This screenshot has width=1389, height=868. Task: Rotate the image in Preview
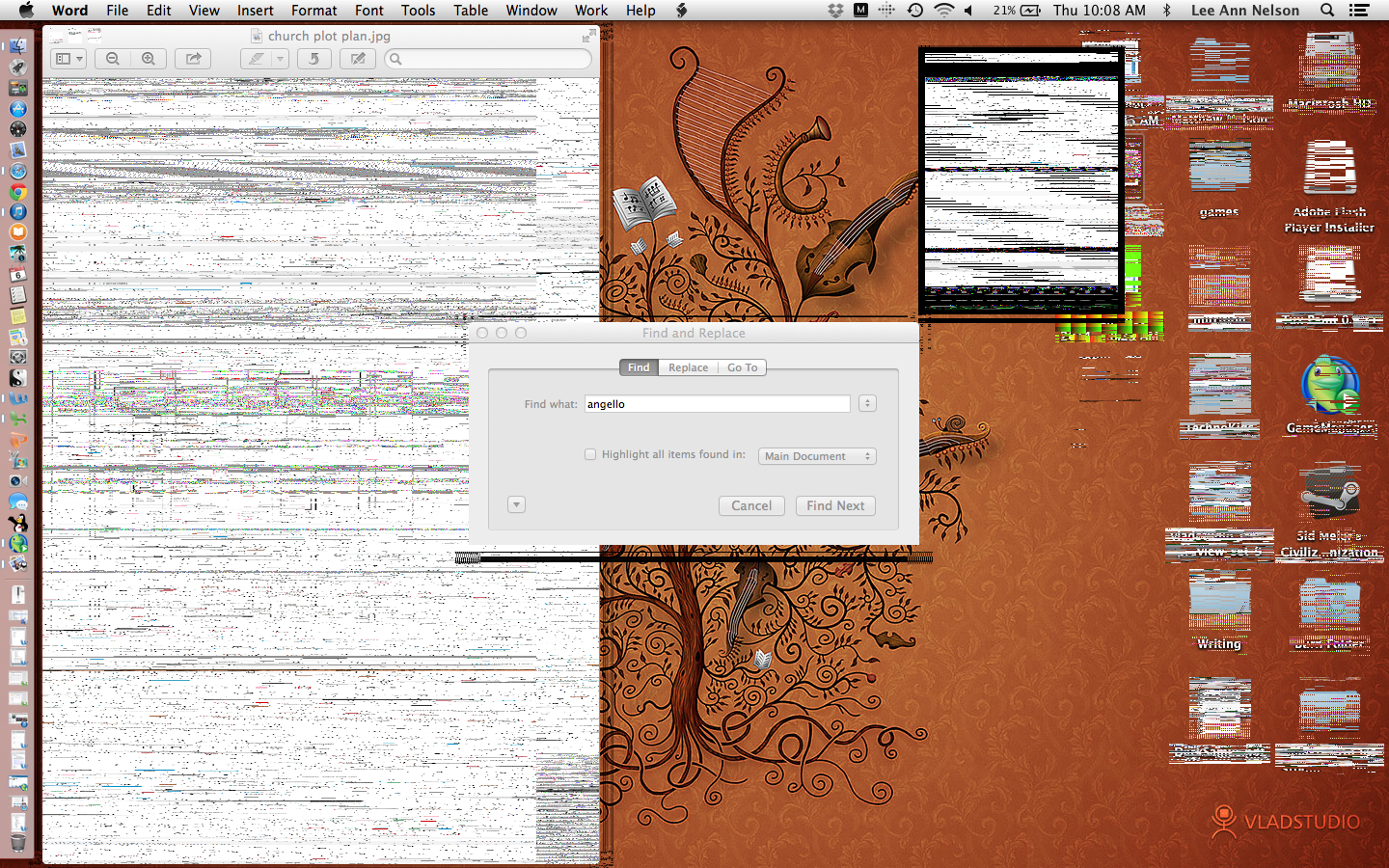point(313,59)
